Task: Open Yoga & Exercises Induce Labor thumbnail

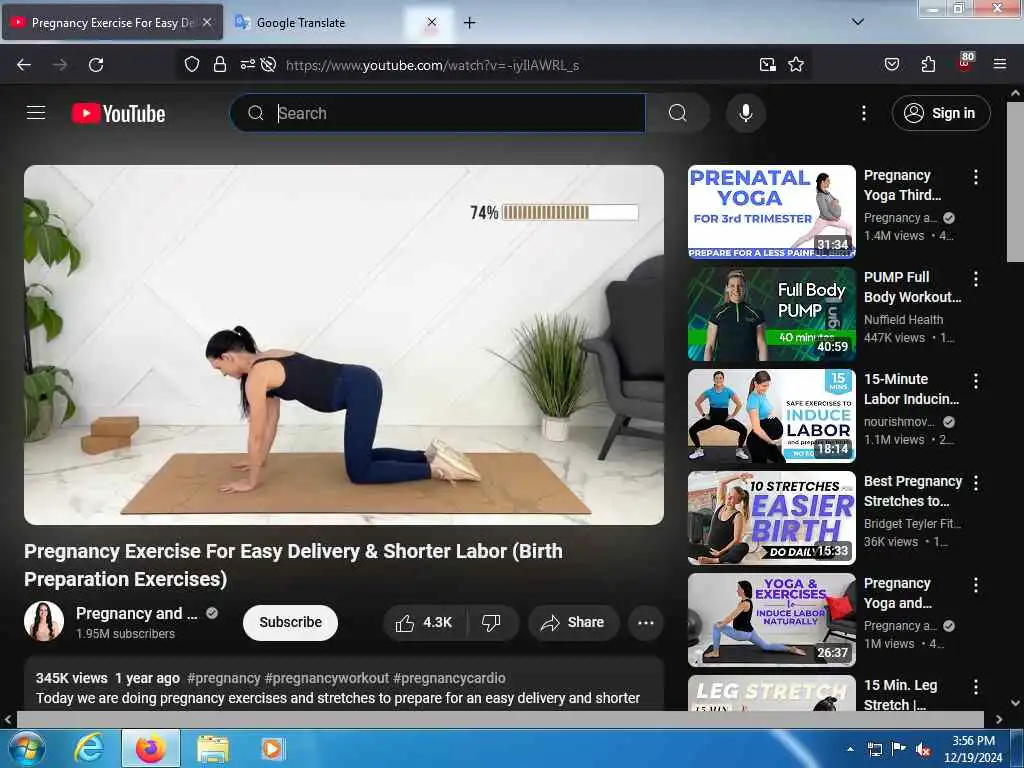Action: click(x=771, y=620)
